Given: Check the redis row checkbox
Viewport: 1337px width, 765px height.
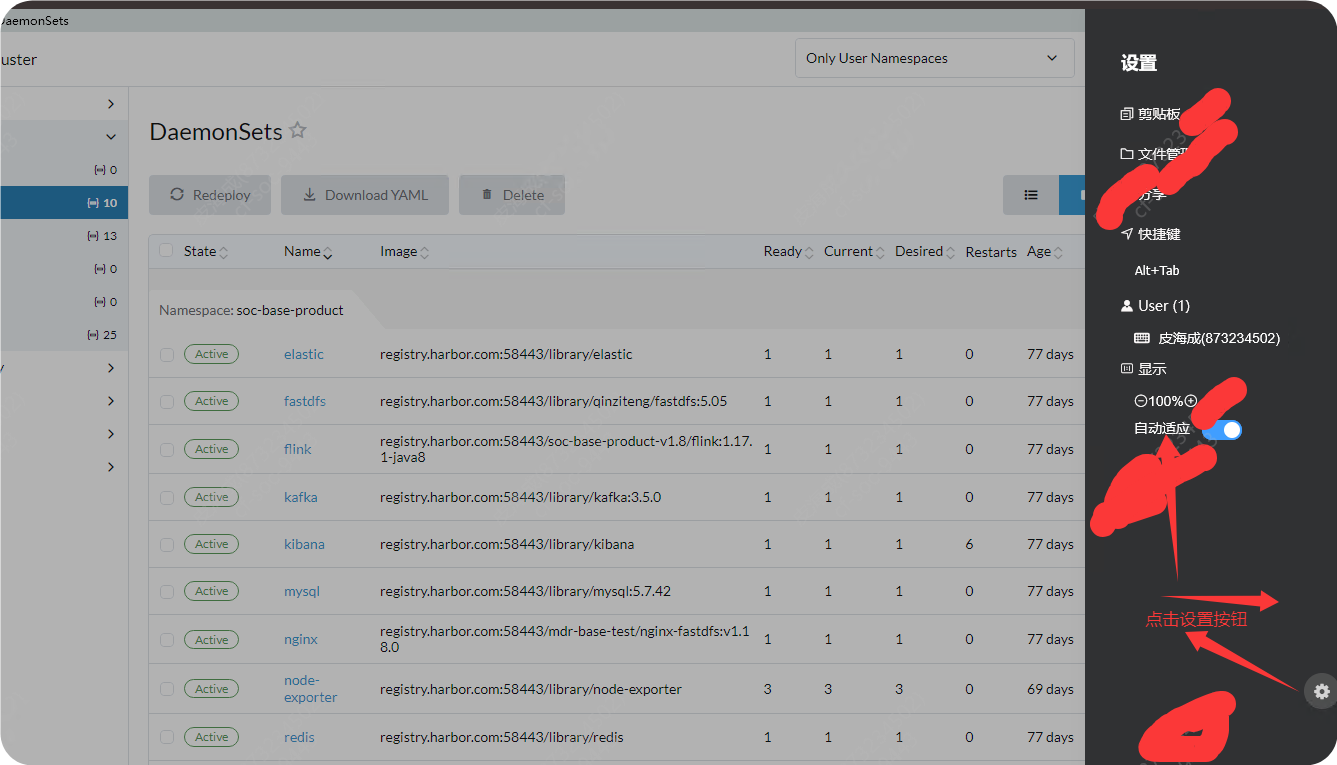Looking at the screenshot, I should point(167,737).
